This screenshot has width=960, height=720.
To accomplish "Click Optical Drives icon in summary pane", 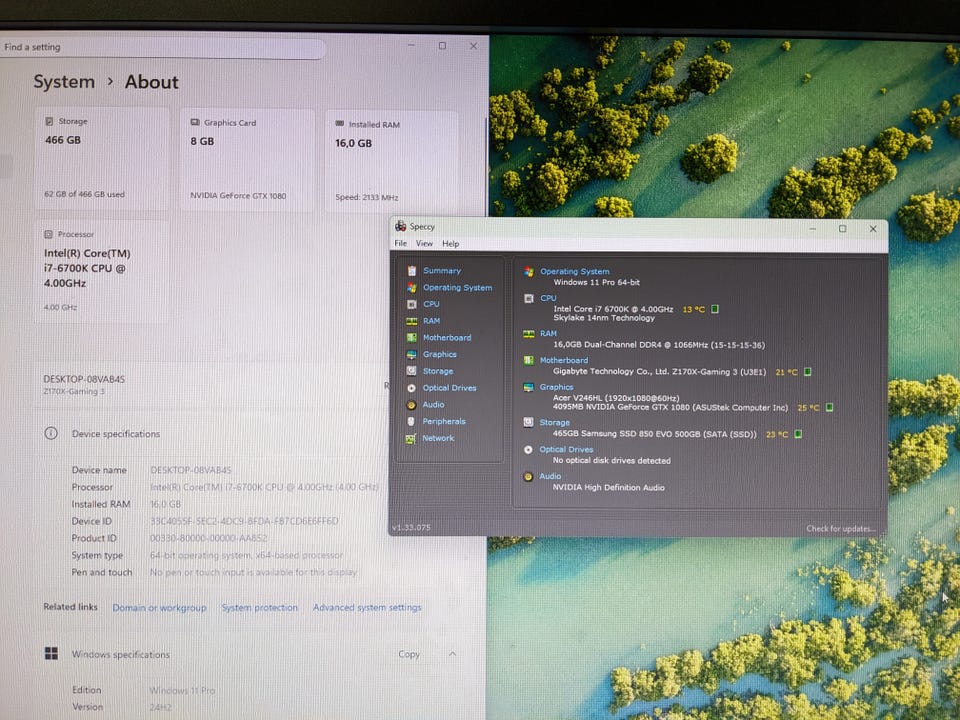I will click(528, 449).
